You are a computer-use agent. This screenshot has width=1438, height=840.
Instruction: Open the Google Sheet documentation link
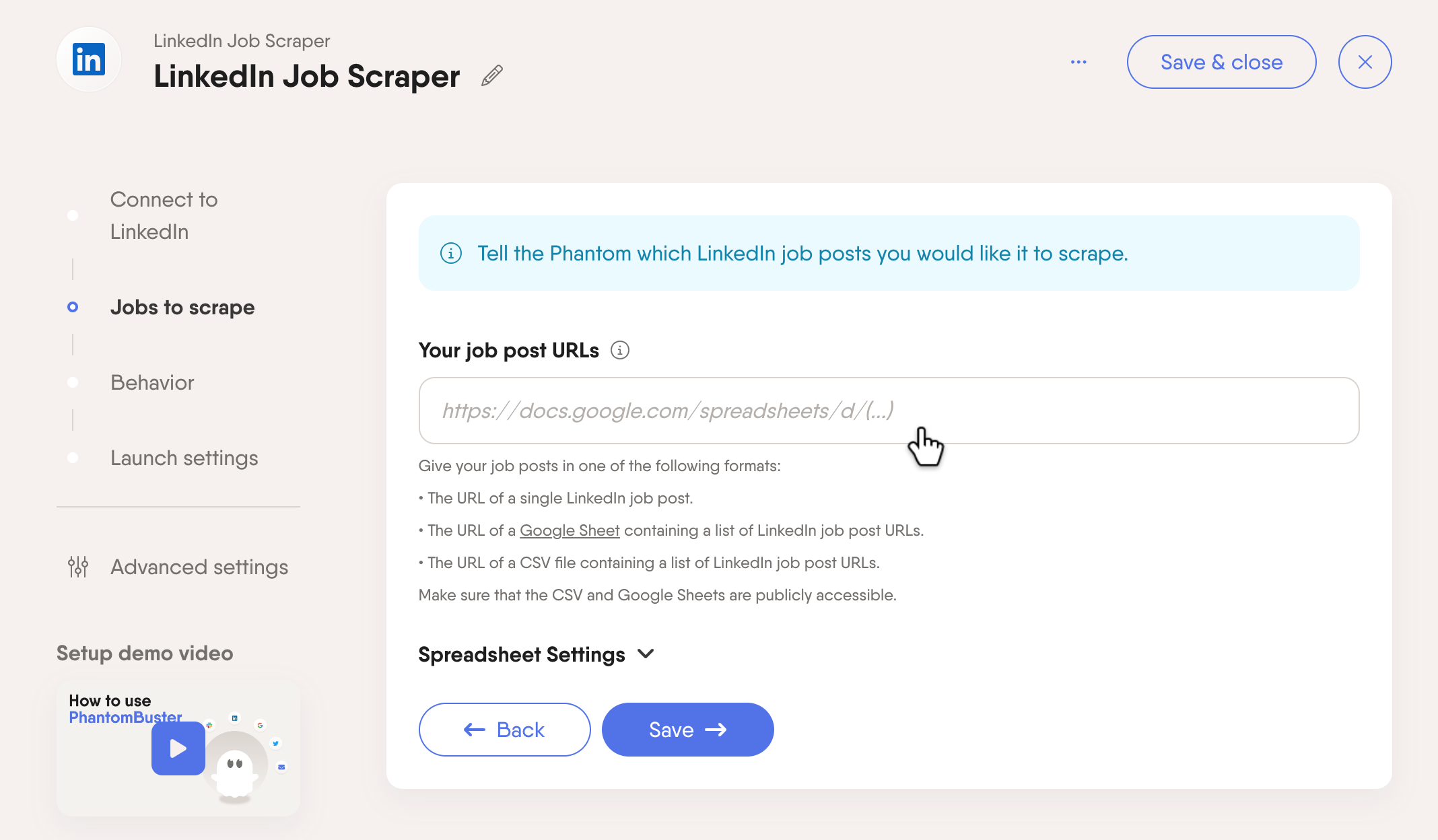click(x=569, y=530)
